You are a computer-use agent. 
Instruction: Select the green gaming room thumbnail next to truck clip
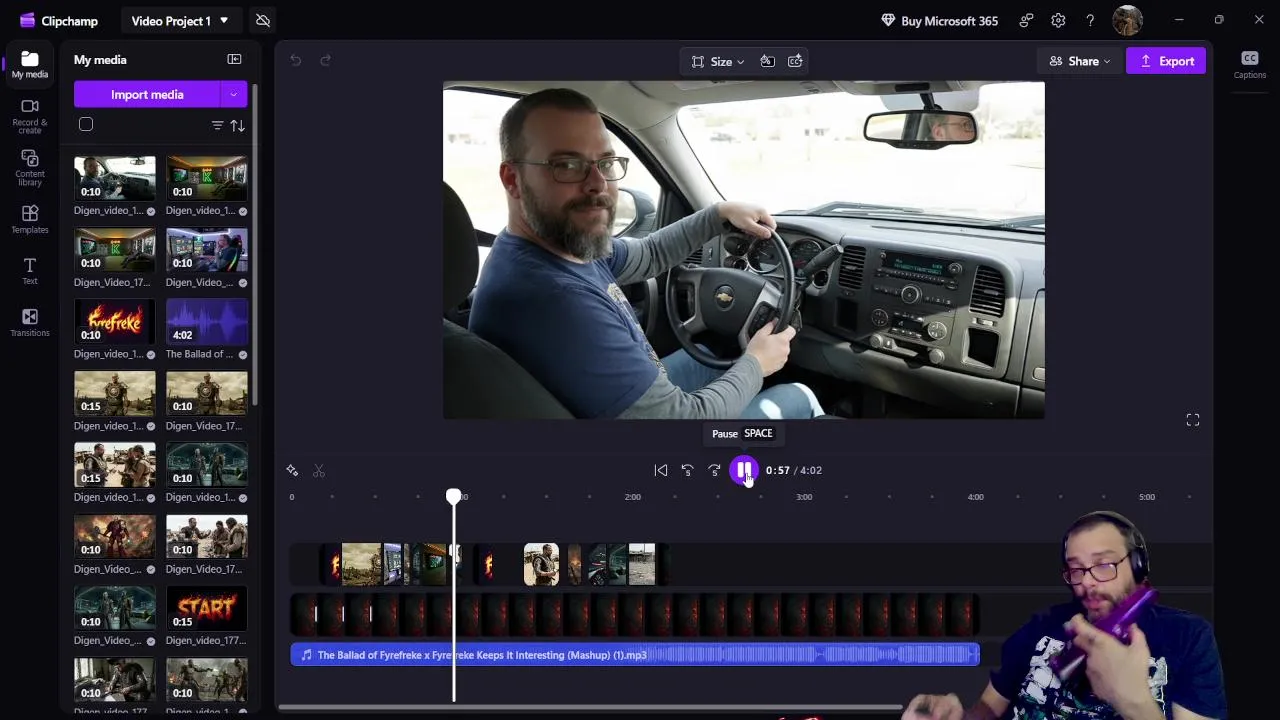pos(207,178)
